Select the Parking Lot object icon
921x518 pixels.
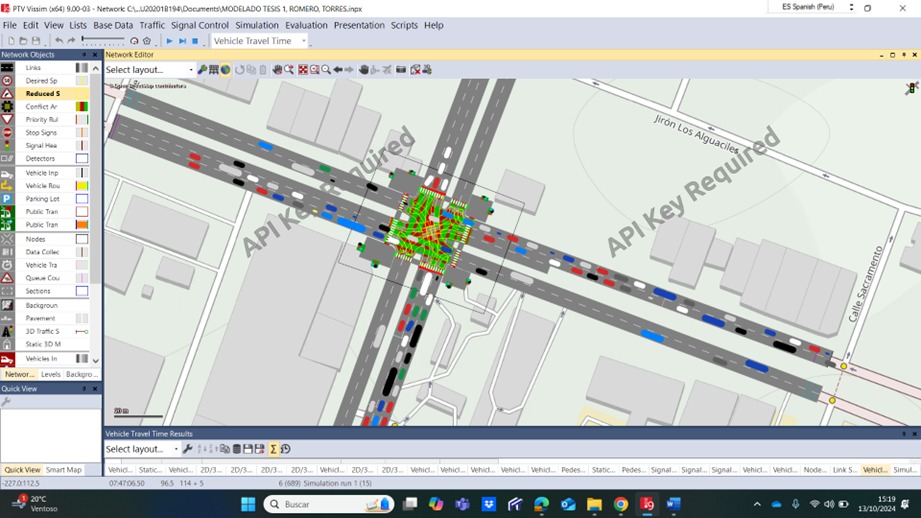click(x=7, y=199)
